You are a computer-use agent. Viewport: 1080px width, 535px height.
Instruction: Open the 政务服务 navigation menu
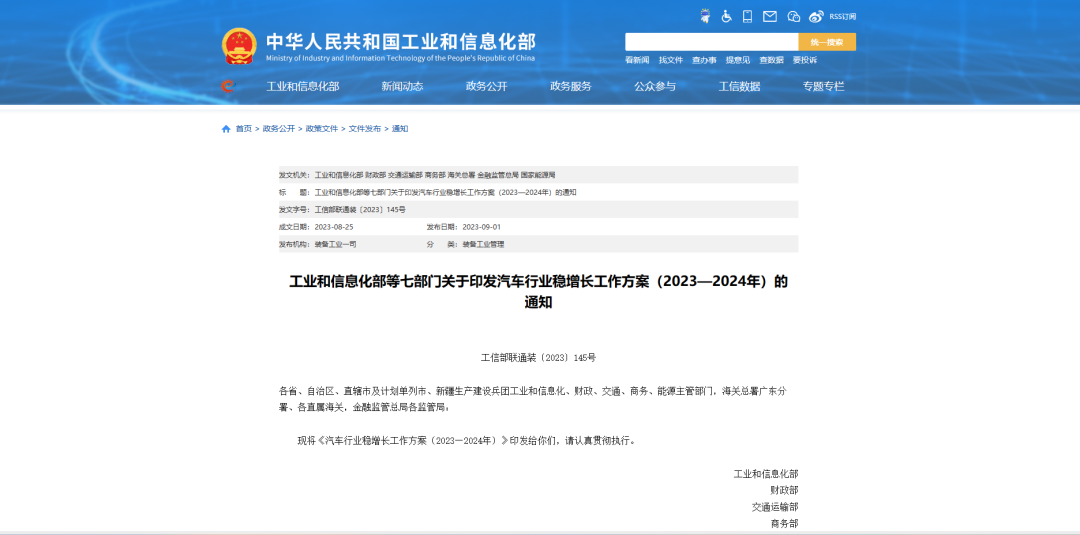point(570,87)
